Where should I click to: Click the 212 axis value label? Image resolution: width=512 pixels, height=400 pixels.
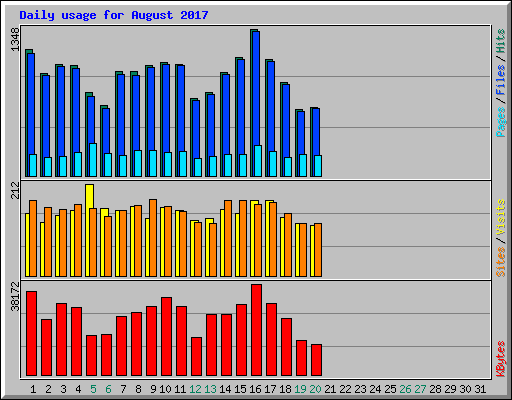point(15,190)
